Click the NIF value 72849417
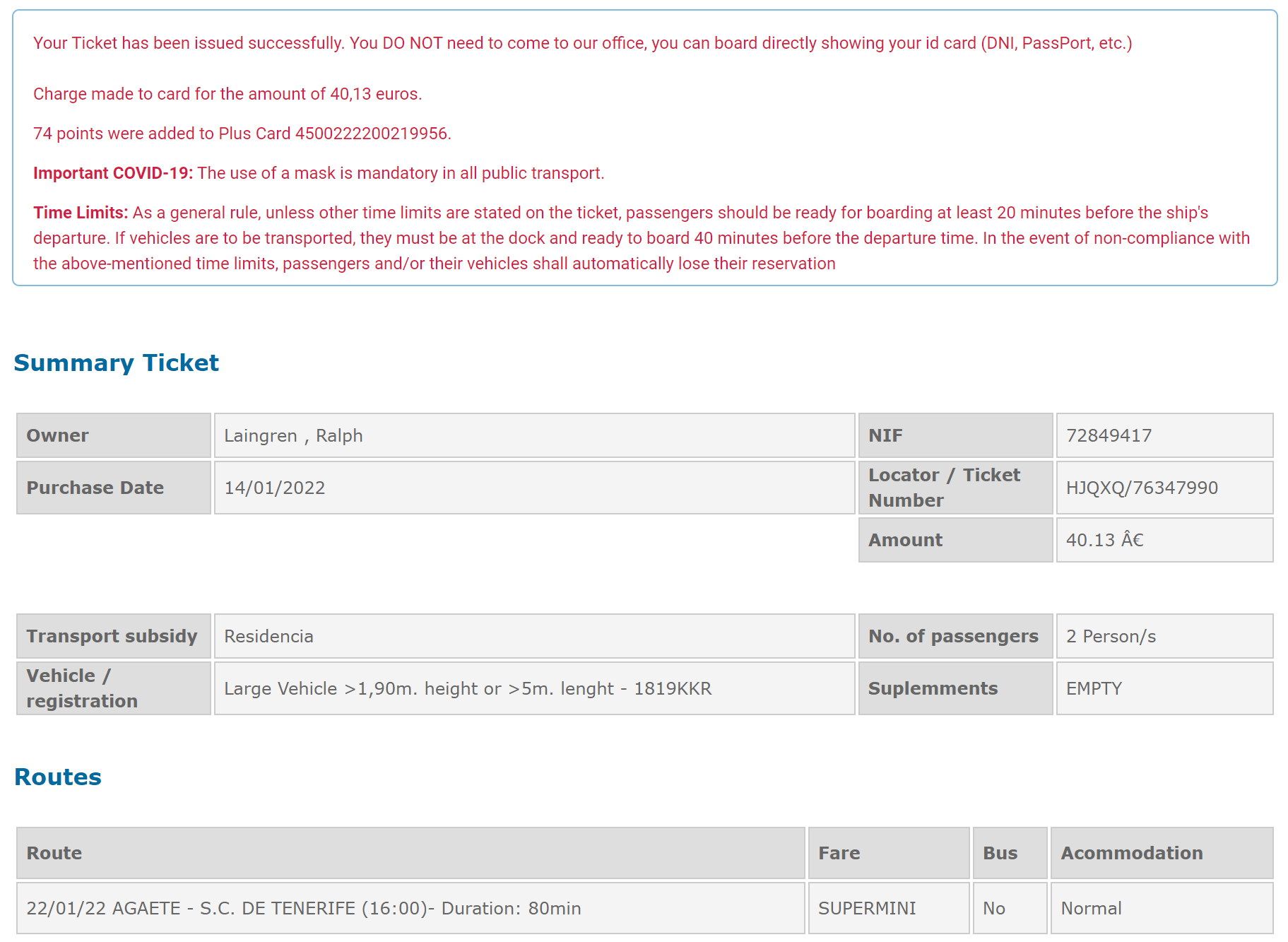Image resolution: width=1288 pixels, height=942 pixels. [1109, 435]
